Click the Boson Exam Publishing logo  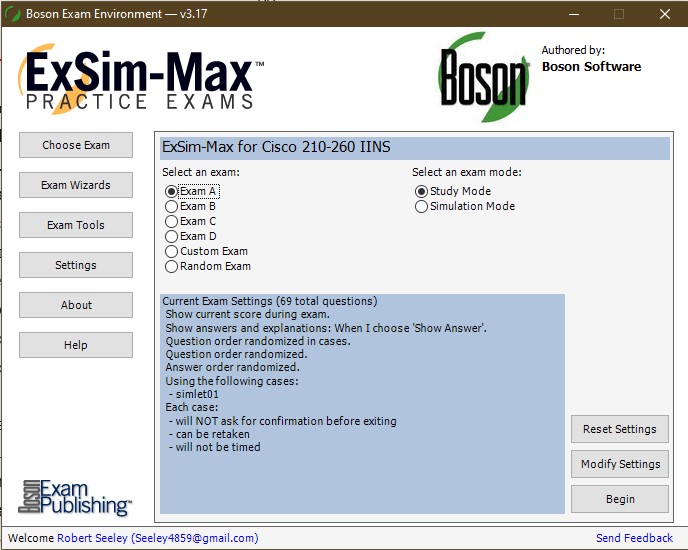tap(76, 496)
